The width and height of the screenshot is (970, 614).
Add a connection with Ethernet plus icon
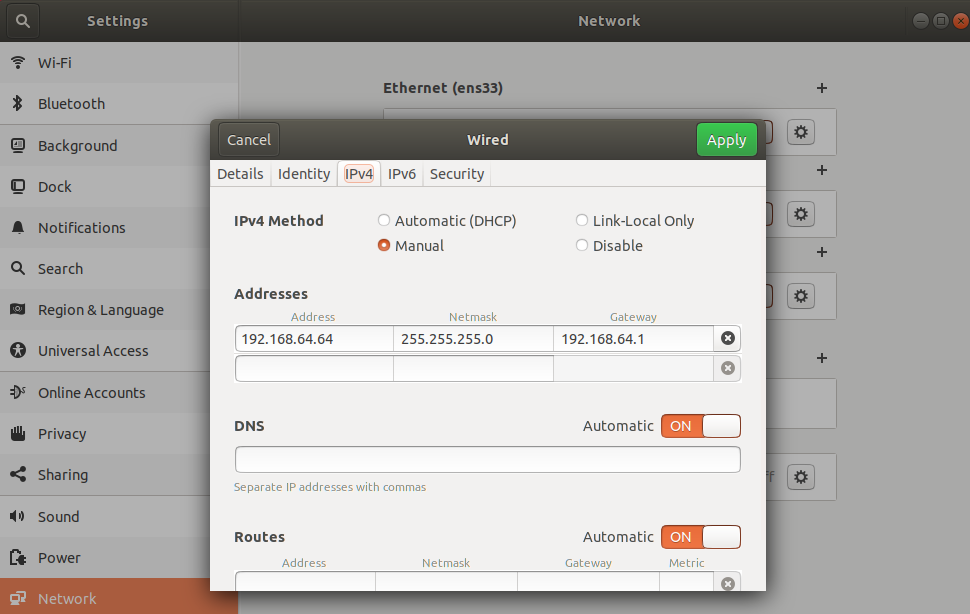822,88
